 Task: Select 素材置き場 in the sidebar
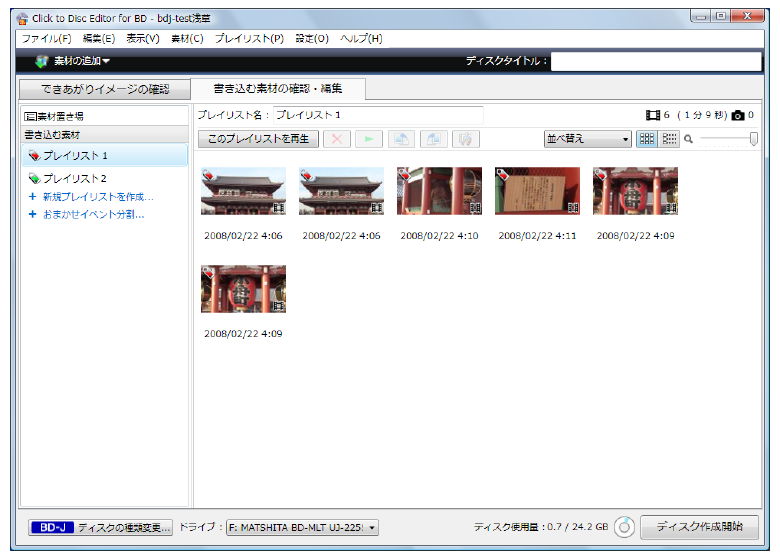104,116
